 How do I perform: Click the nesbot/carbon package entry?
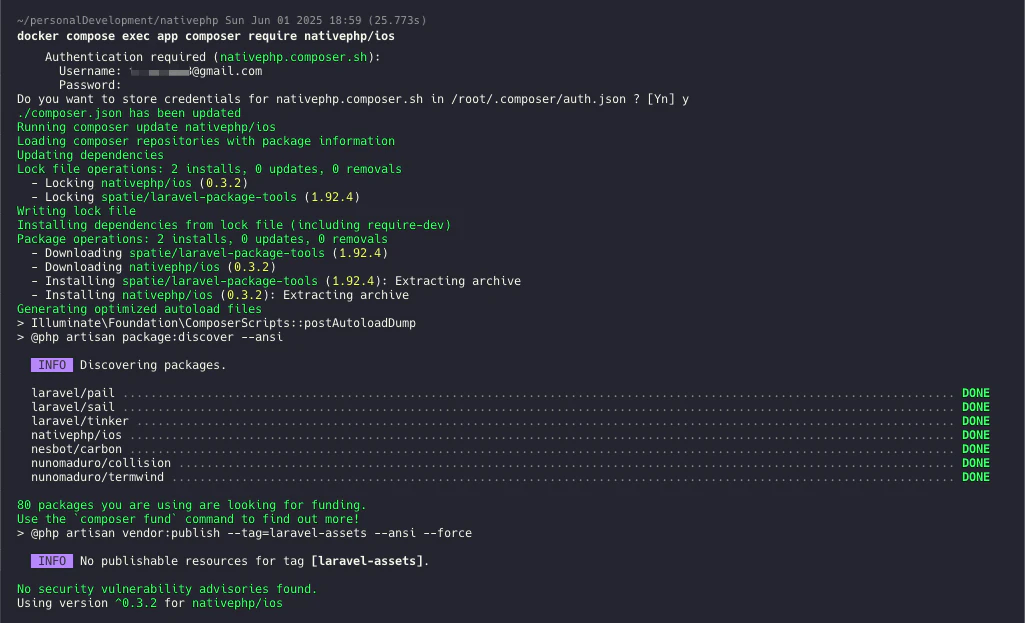pos(76,449)
